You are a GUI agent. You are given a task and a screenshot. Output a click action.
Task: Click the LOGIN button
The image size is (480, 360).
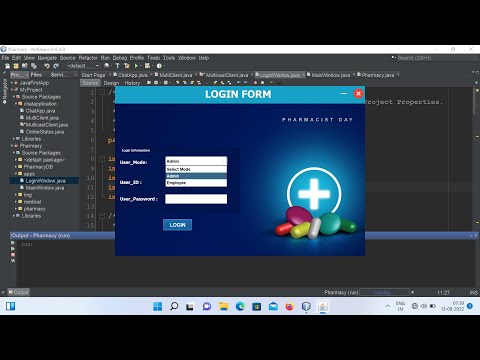[x=177, y=225]
